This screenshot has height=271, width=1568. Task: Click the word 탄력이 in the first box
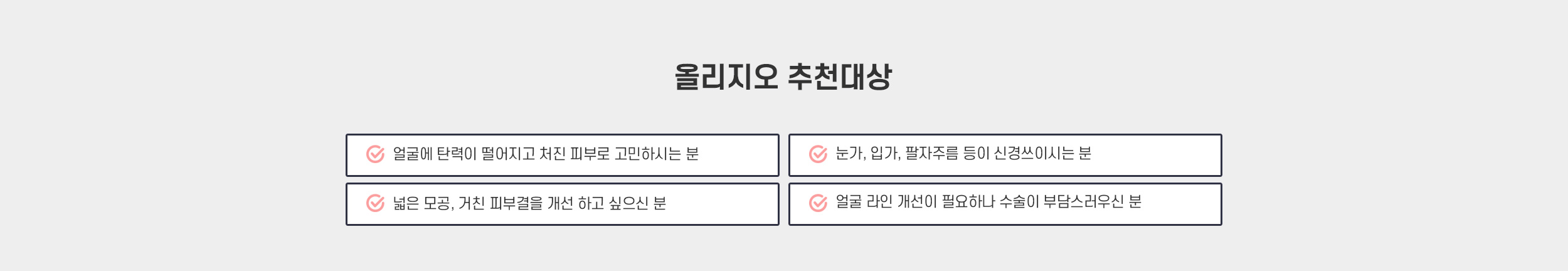point(457,154)
